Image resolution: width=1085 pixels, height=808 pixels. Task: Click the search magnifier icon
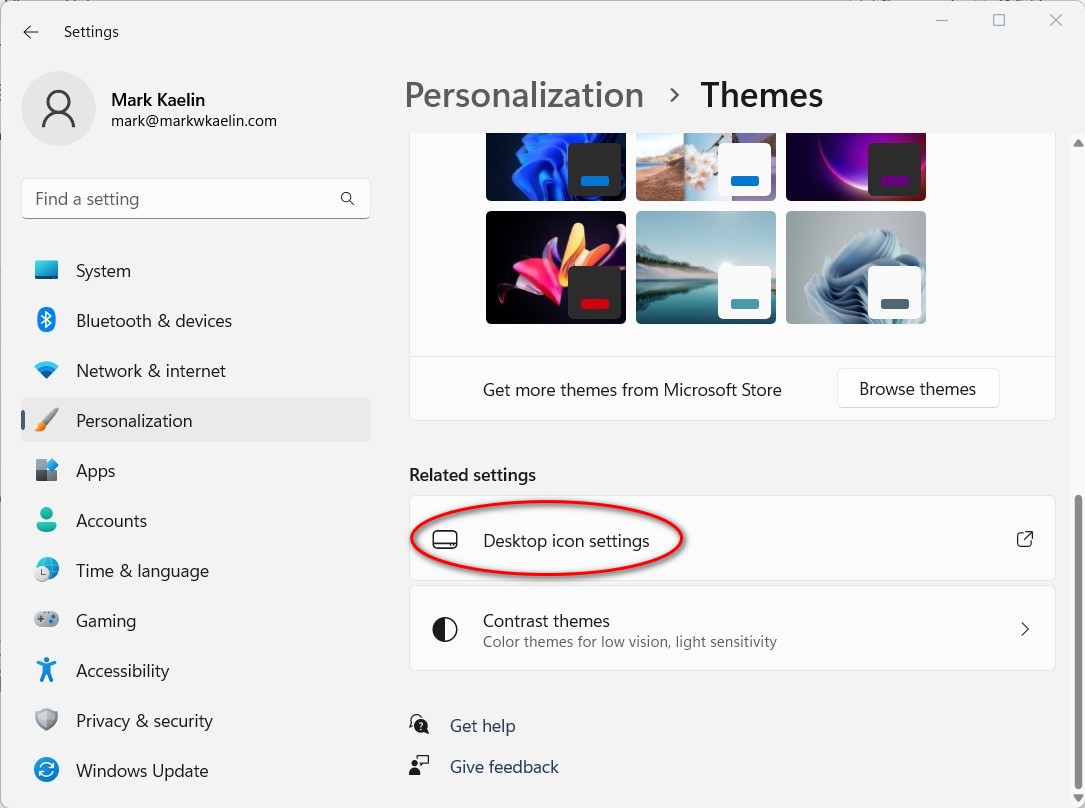pos(347,198)
